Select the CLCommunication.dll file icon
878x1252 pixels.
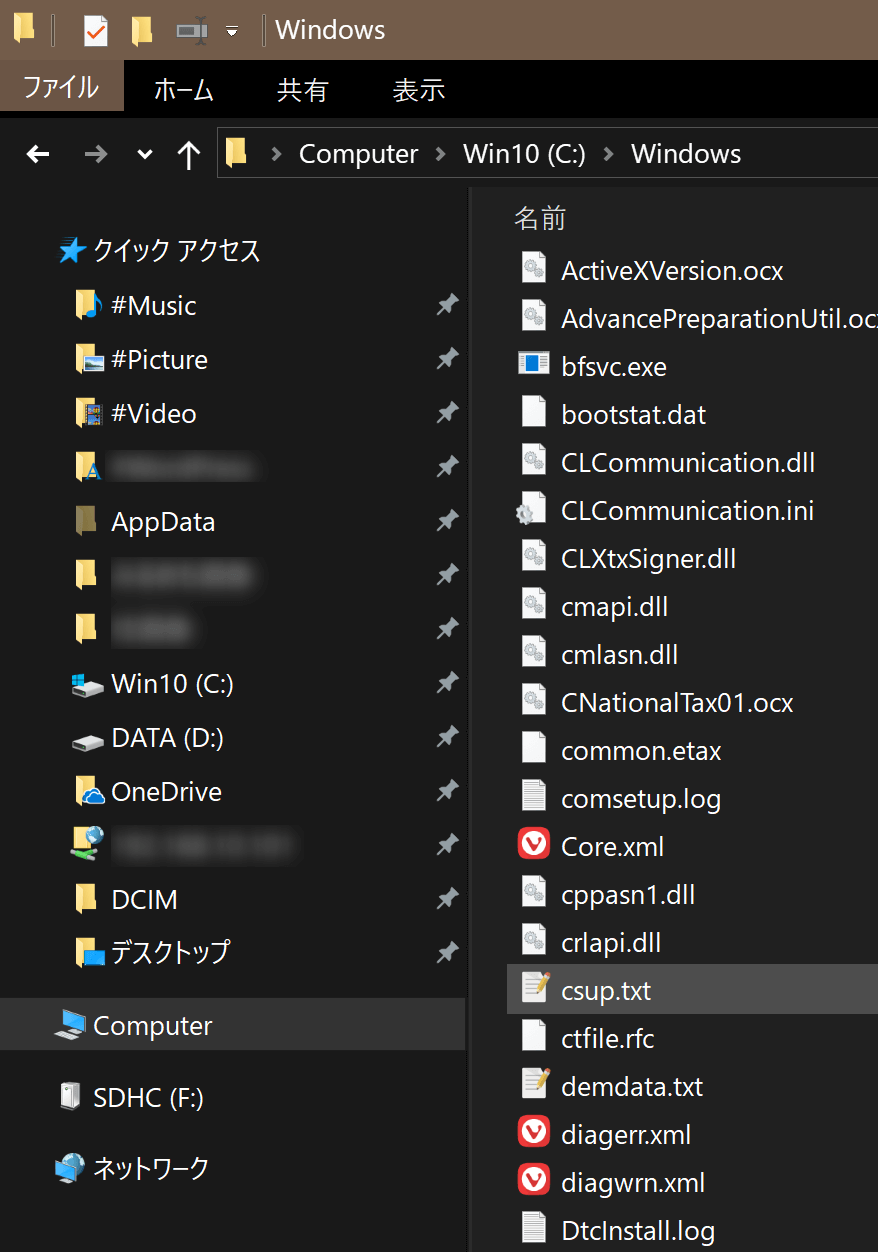[534, 461]
